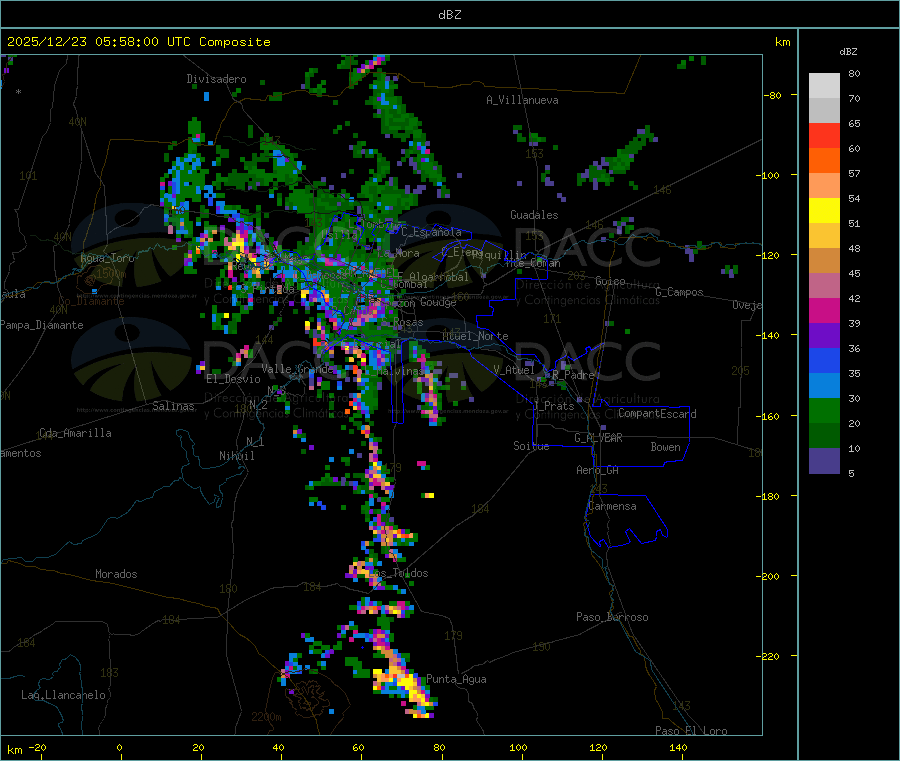
Task: Select the gray 70 dBZ legend swatch
Action: 824,111
